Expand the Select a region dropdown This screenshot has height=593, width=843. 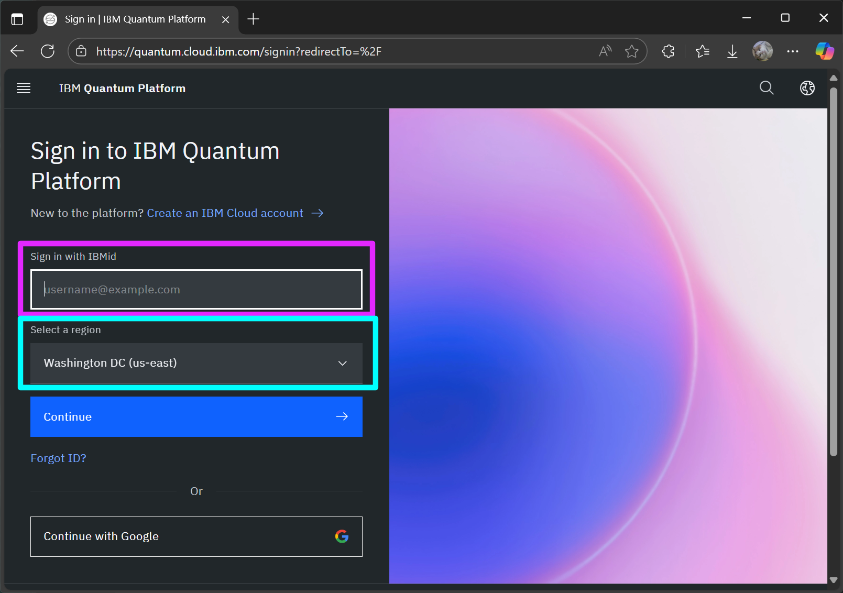pos(196,363)
